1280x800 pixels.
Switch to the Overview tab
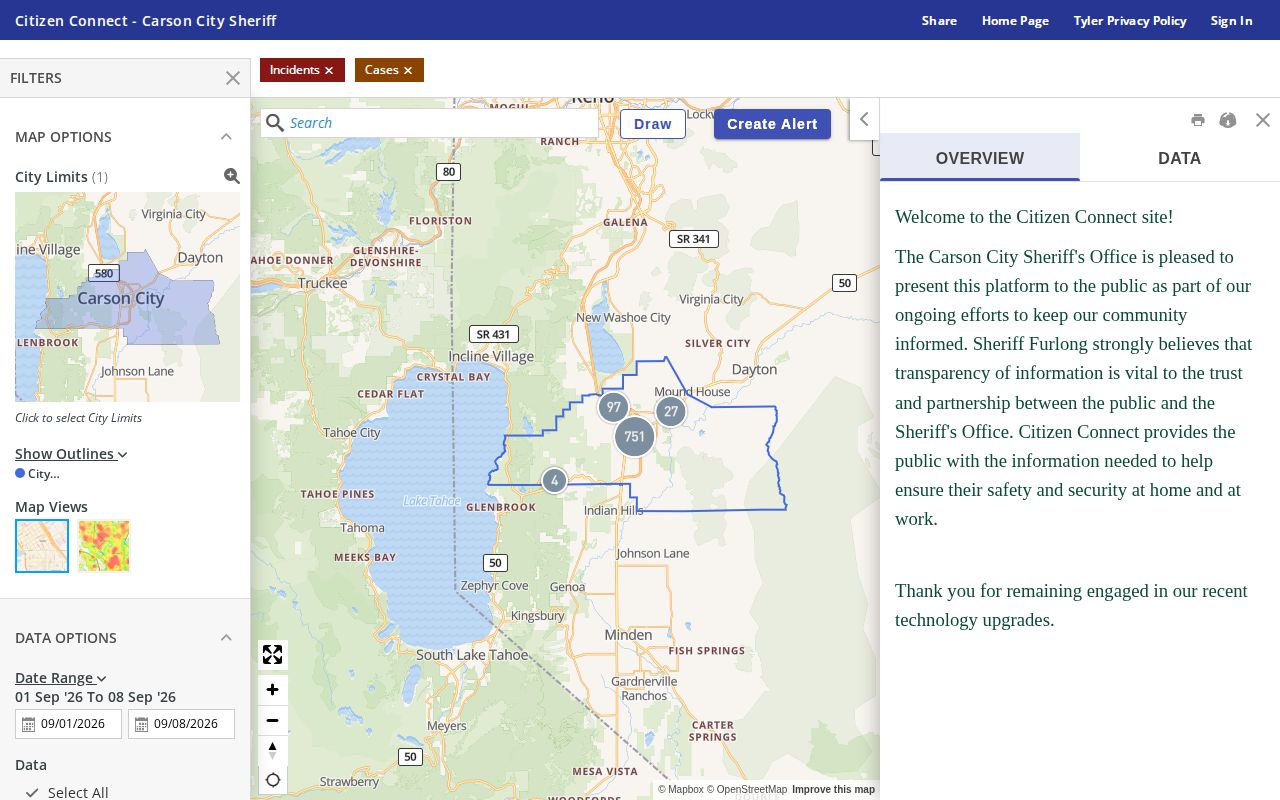tap(980, 158)
